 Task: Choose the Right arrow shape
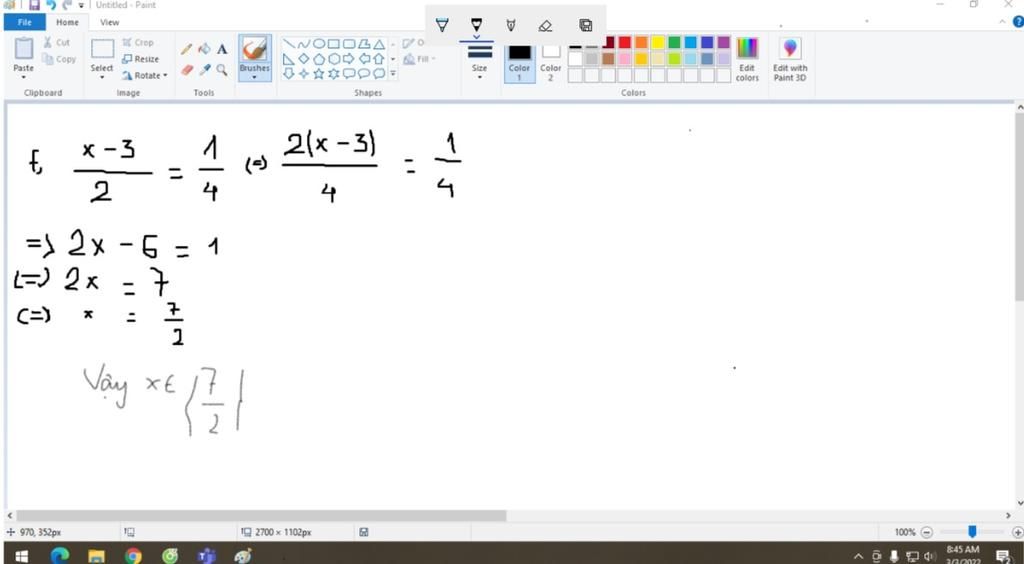pyautogui.click(x=349, y=59)
